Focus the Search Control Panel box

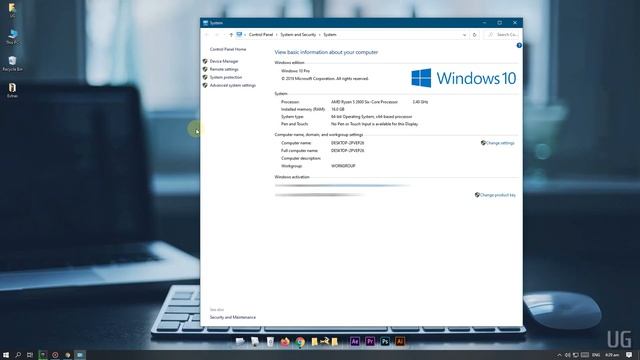(502, 35)
